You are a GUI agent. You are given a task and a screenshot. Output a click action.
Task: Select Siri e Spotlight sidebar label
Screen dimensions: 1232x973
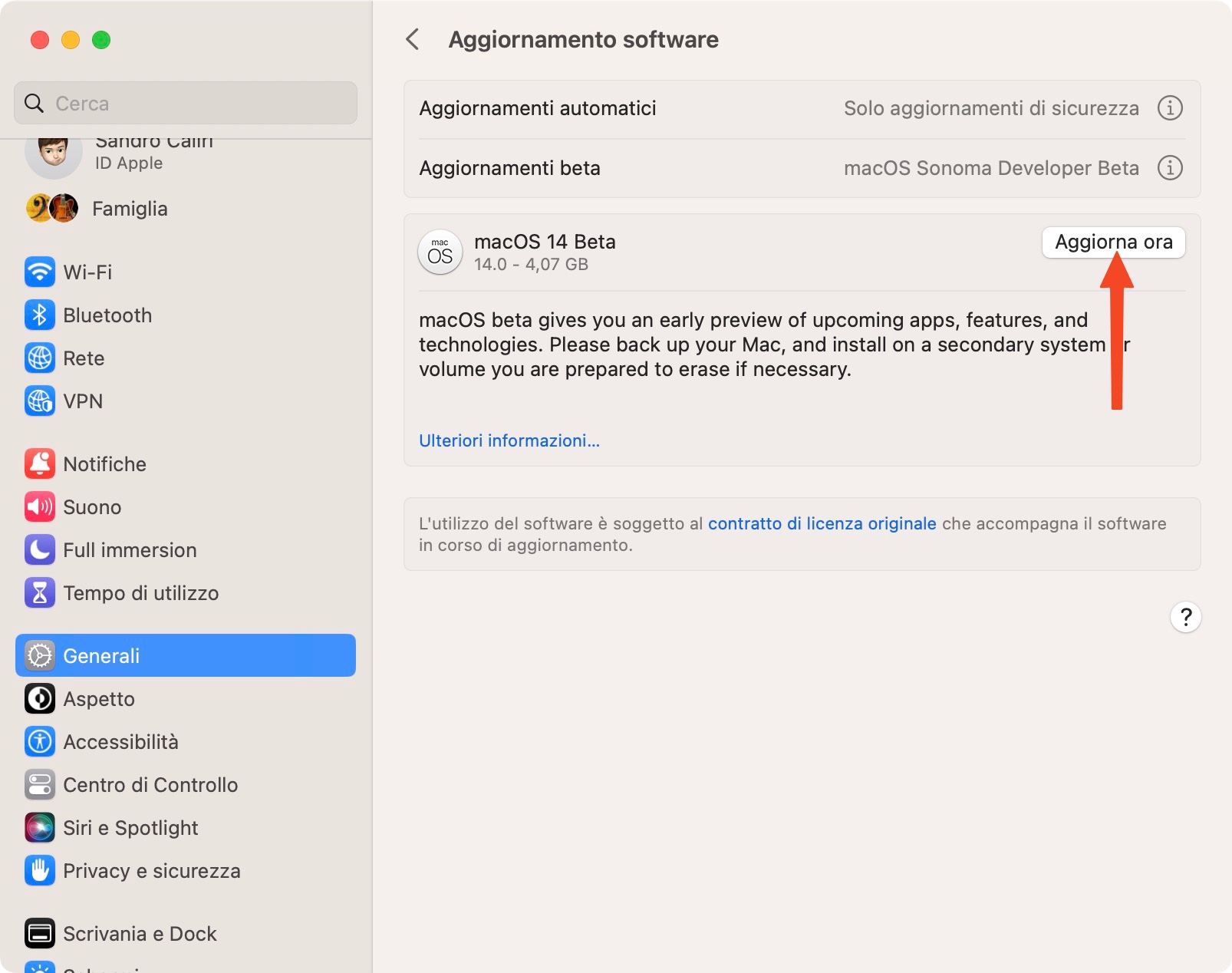(x=130, y=828)
